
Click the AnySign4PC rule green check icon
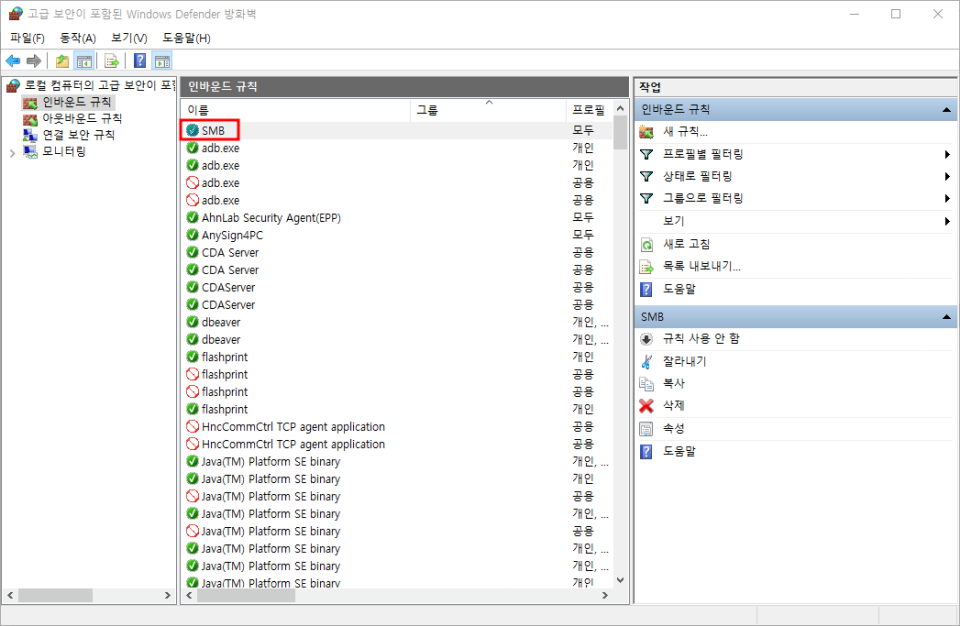[x=193, y=235]
